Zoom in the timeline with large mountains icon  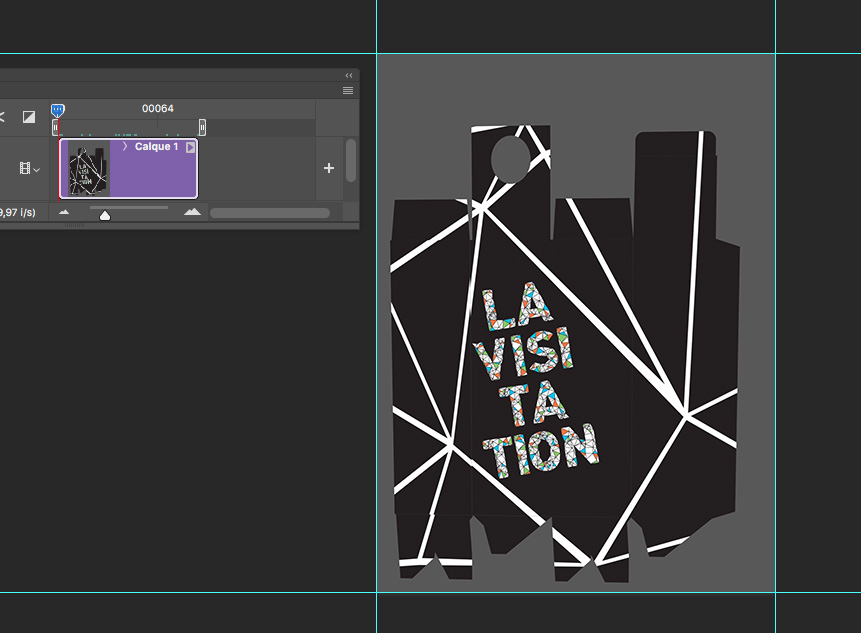tap(192, 212)
